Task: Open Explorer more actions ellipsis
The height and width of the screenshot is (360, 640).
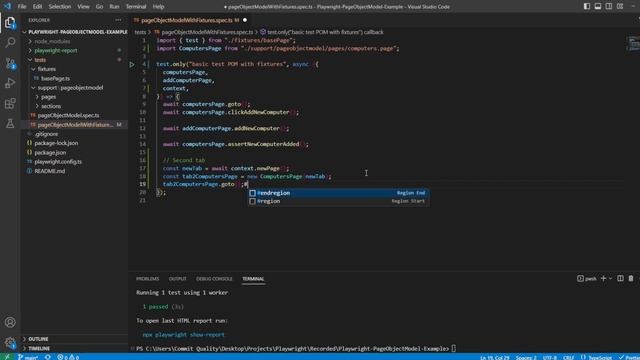Action: click(118, 20)
